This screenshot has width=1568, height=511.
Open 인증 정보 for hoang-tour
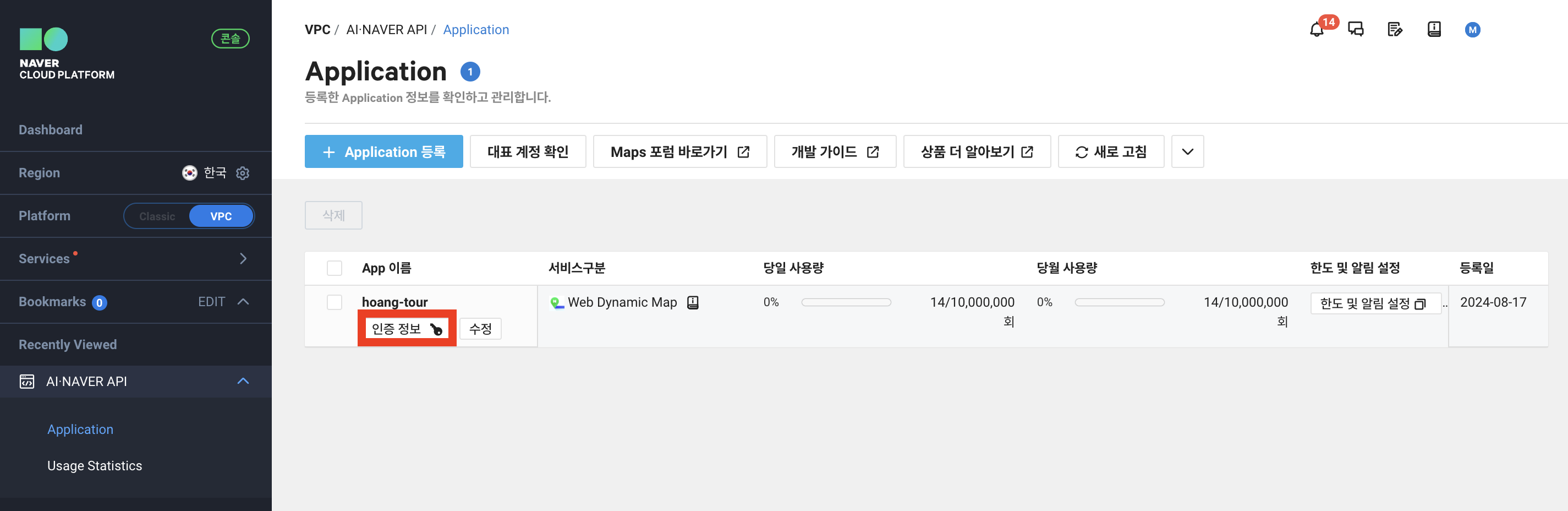(407, 329)
